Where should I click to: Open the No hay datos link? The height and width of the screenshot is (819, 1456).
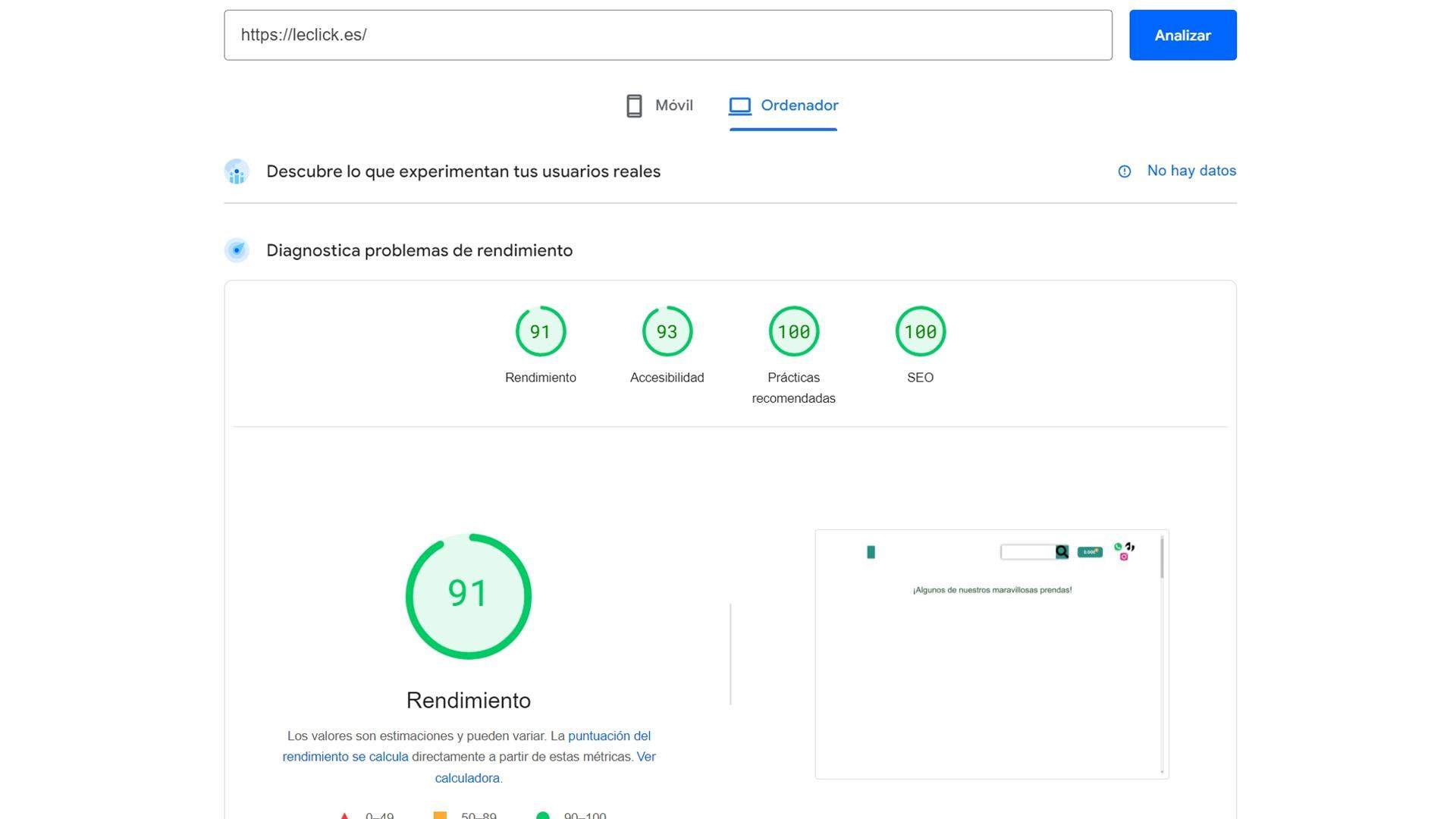pyautogui.click(x=1191, y=171)
